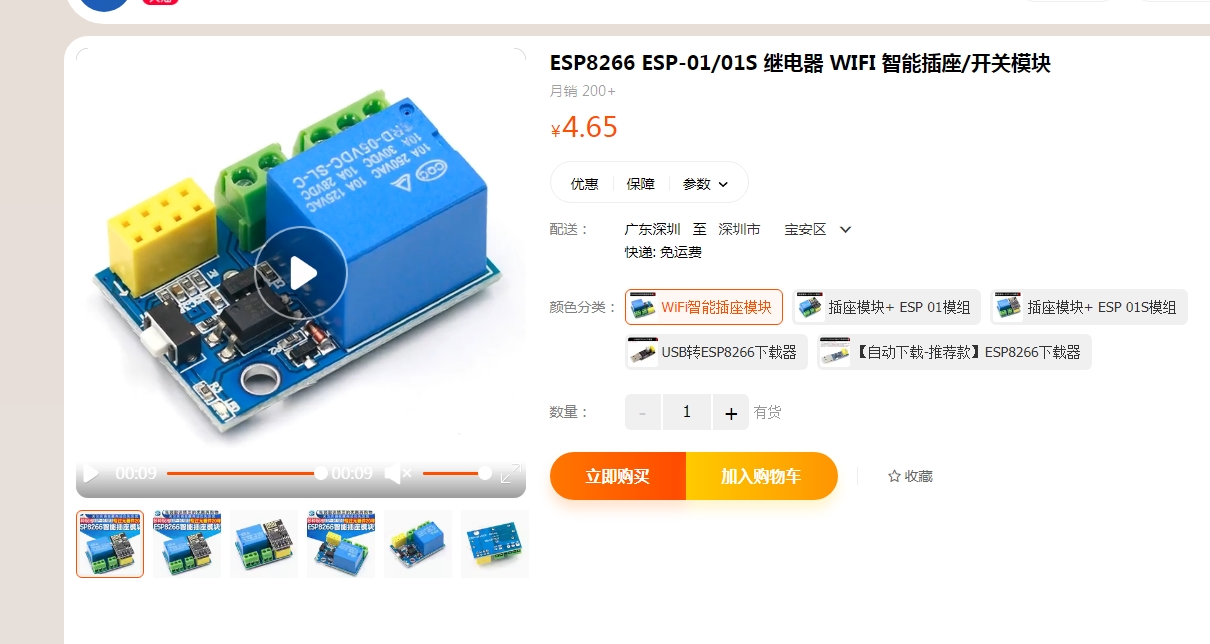
Task: View last thumbnail showing board underside
Action: pyautogui.click(x=494, y=544)
